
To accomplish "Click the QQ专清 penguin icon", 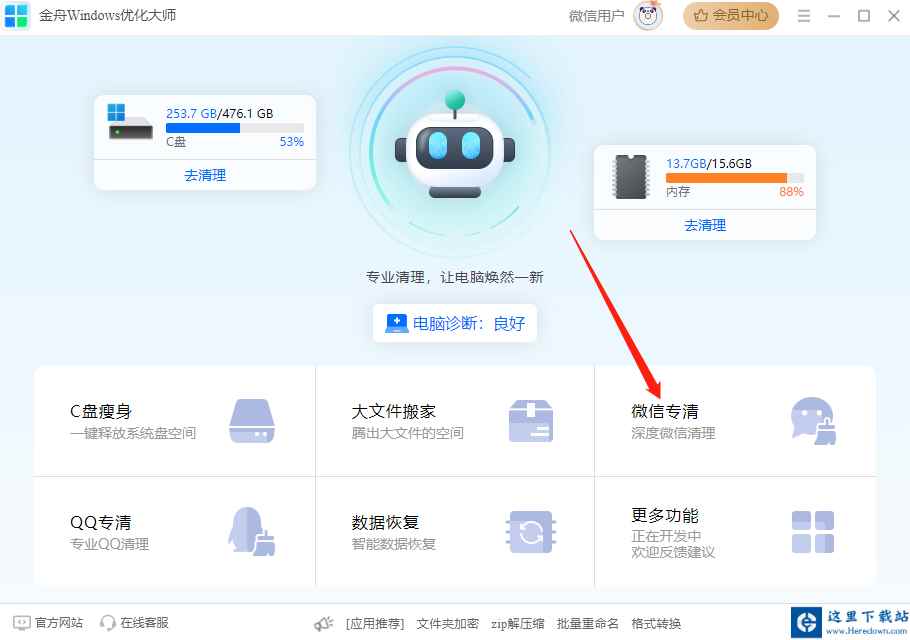I will (x=251, y=531).
